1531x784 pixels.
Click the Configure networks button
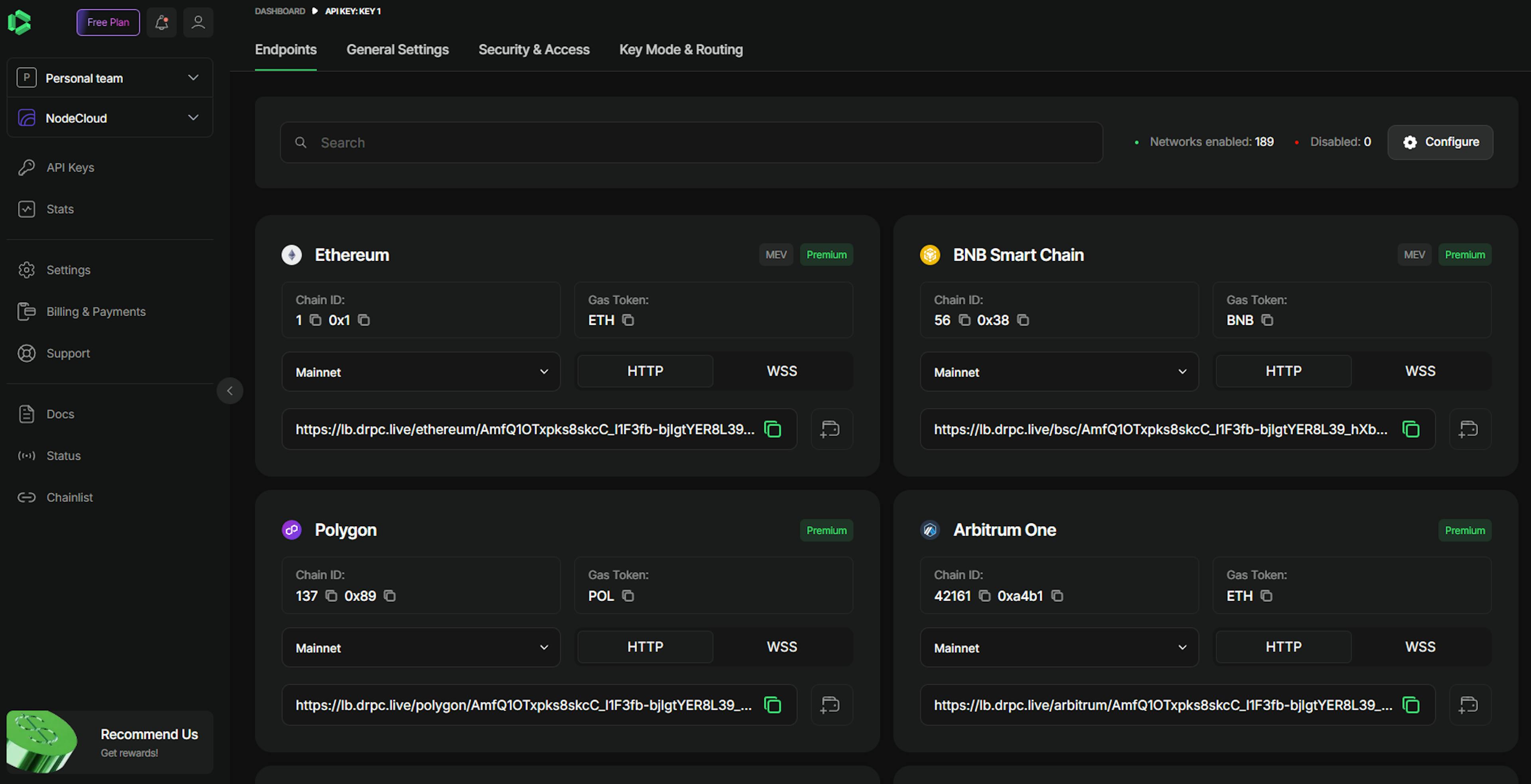click(1439, 142)
